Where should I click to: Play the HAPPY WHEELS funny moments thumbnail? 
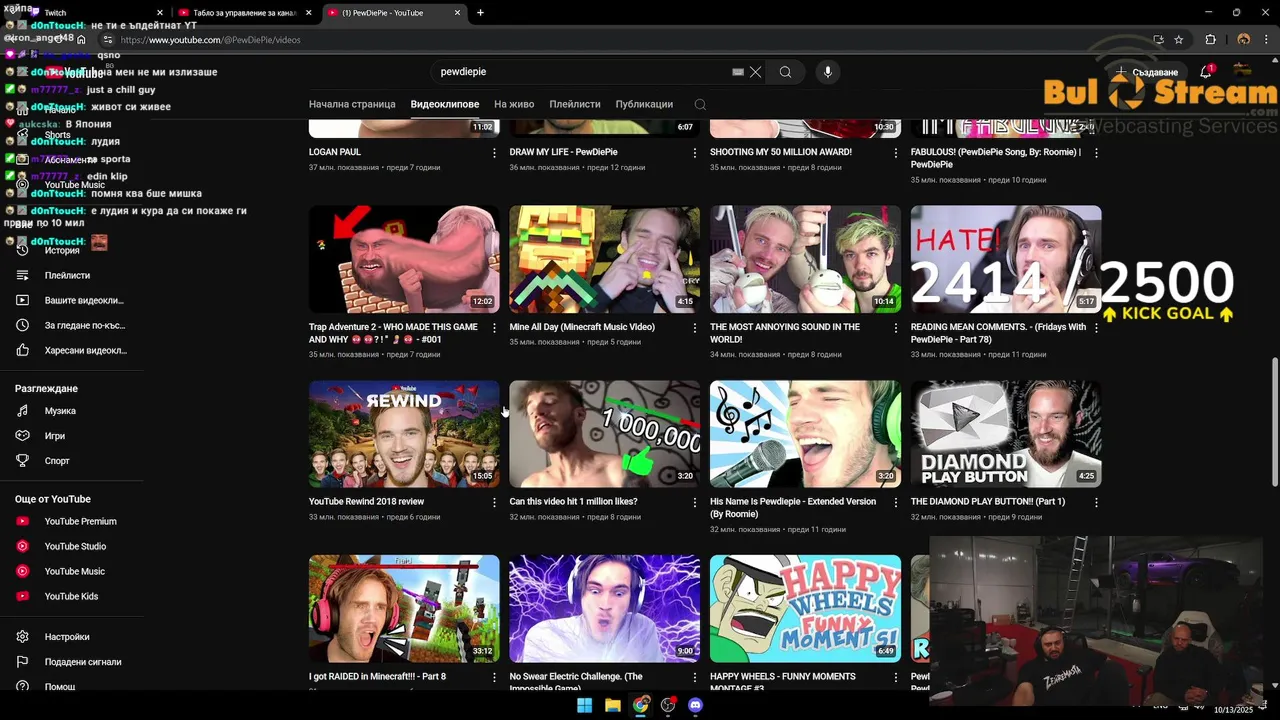[805, 609]
